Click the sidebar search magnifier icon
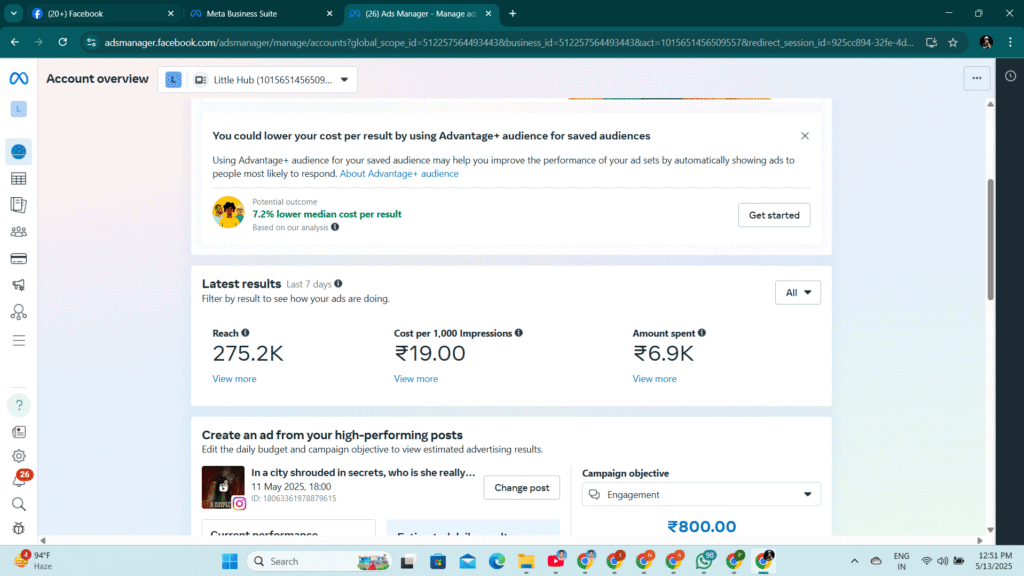 19,504
